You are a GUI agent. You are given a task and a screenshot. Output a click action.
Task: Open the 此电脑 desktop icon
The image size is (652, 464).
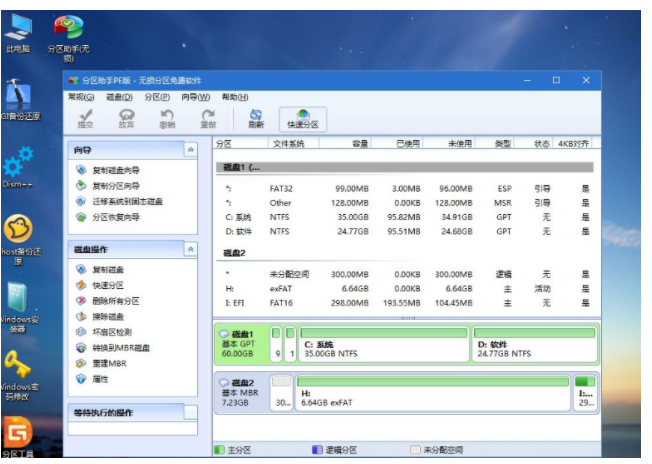tap(18, 30)
